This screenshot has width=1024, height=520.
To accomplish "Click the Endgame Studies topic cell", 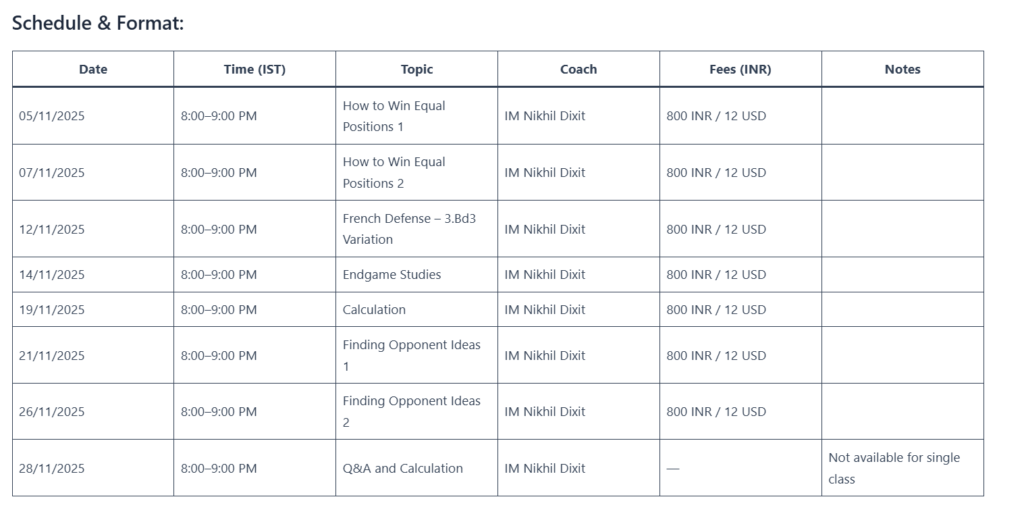I will (391, 274).
